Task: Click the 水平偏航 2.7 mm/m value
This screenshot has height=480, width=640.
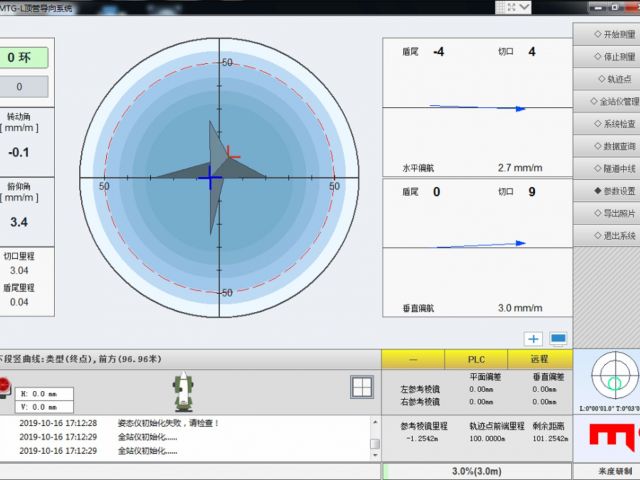Action: [520, 168]
